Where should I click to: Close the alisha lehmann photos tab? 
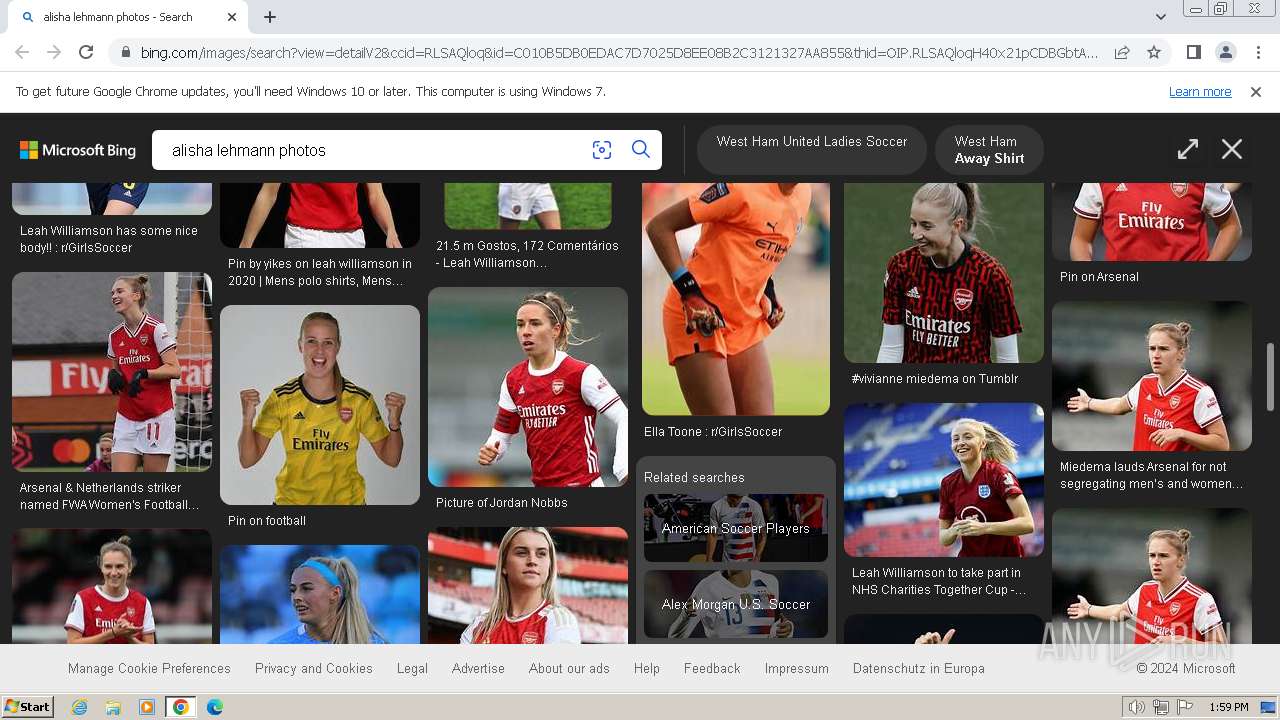point(232,17)
